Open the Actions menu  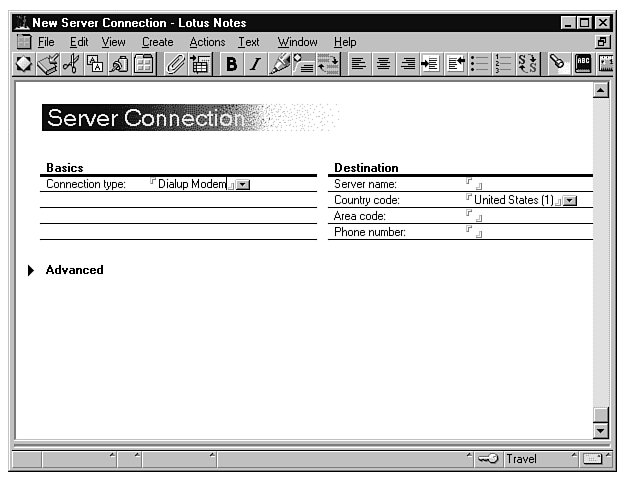tap(207, 42)
